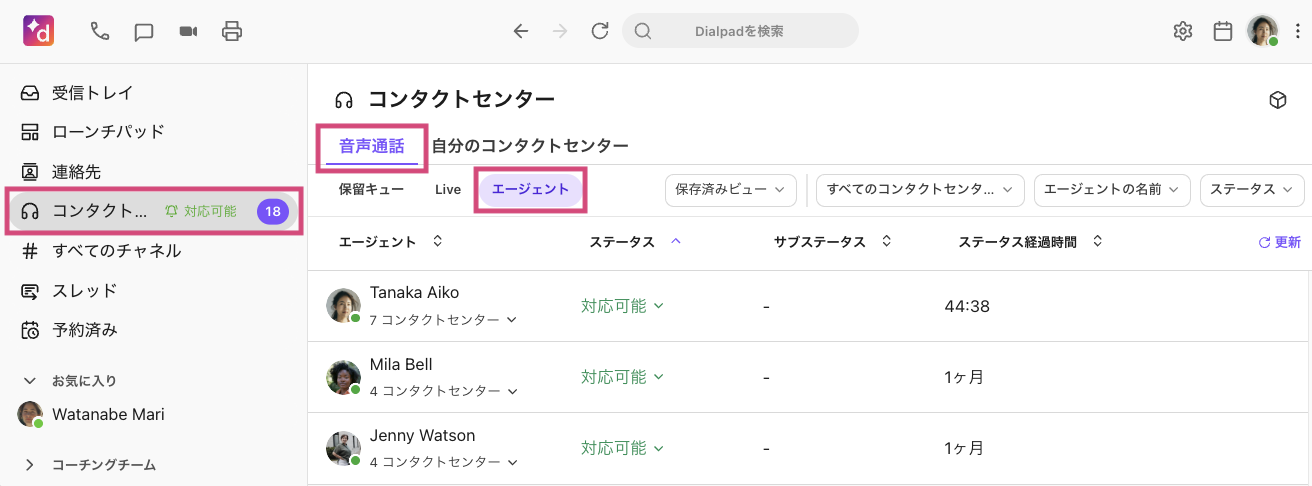
Task: Click the printer fax icon
Action: tap(232, 31)
